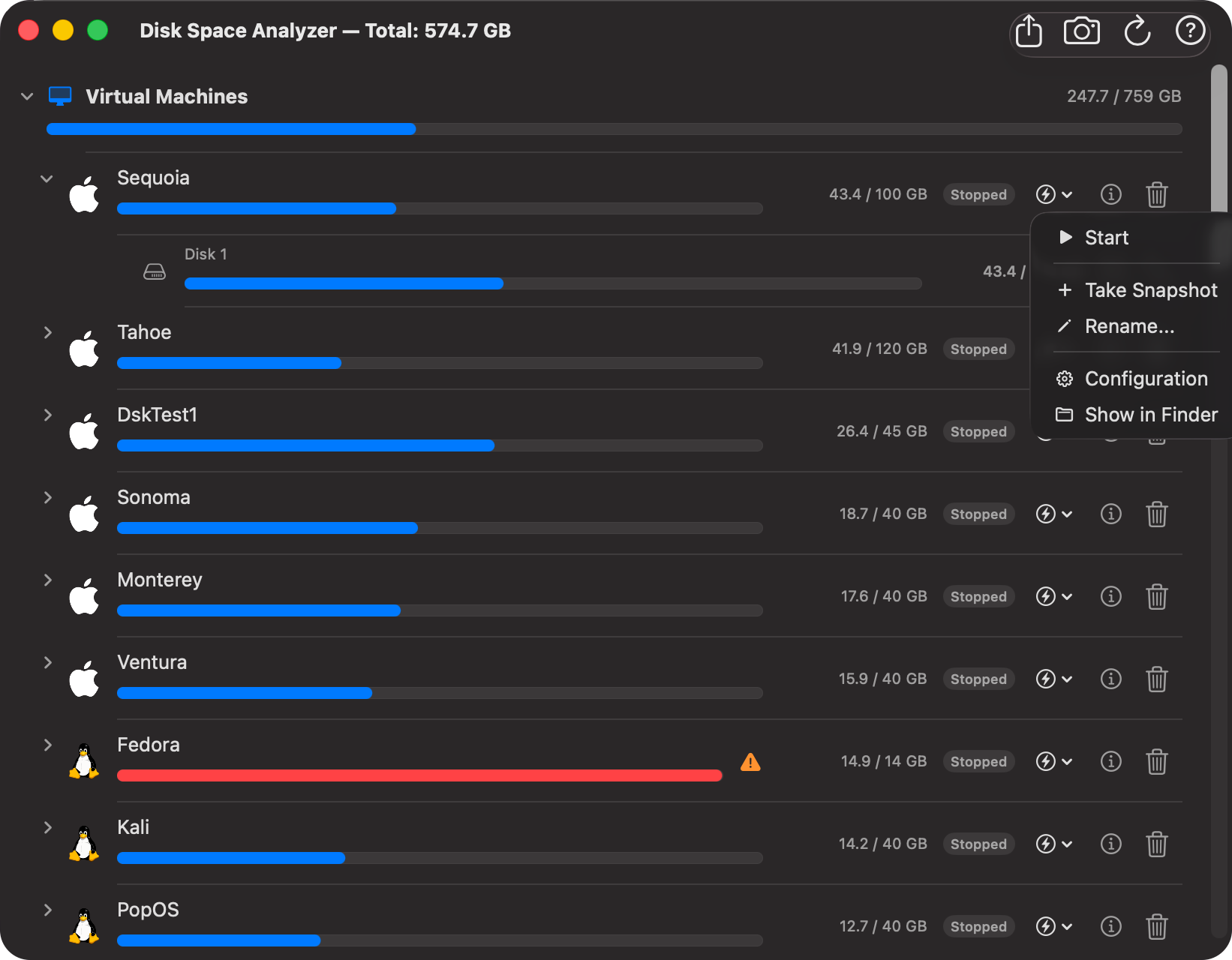Click the trash icon for Sequoia

pyautogui.click(x=1156, y=195)
